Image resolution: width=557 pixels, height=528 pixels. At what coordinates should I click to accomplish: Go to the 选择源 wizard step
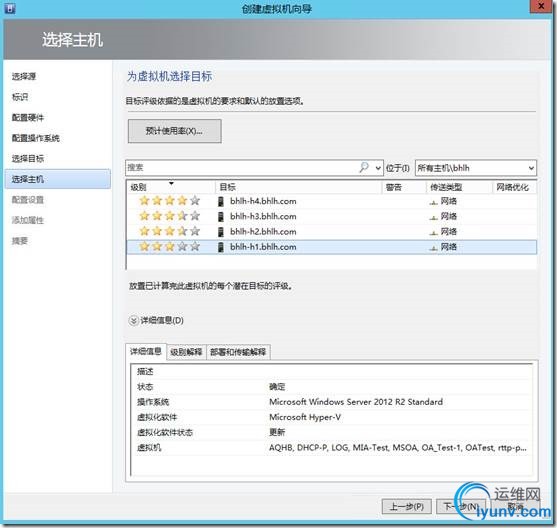tap(24, 76)
